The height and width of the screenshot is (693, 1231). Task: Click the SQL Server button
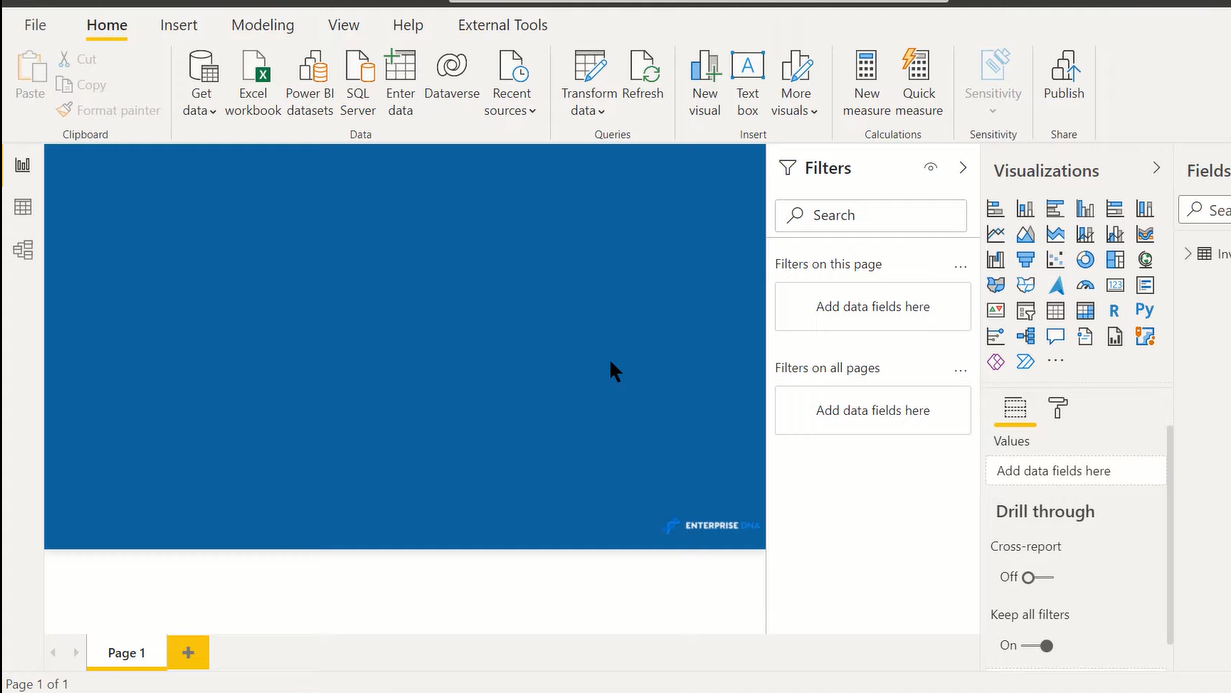[358, 83]
